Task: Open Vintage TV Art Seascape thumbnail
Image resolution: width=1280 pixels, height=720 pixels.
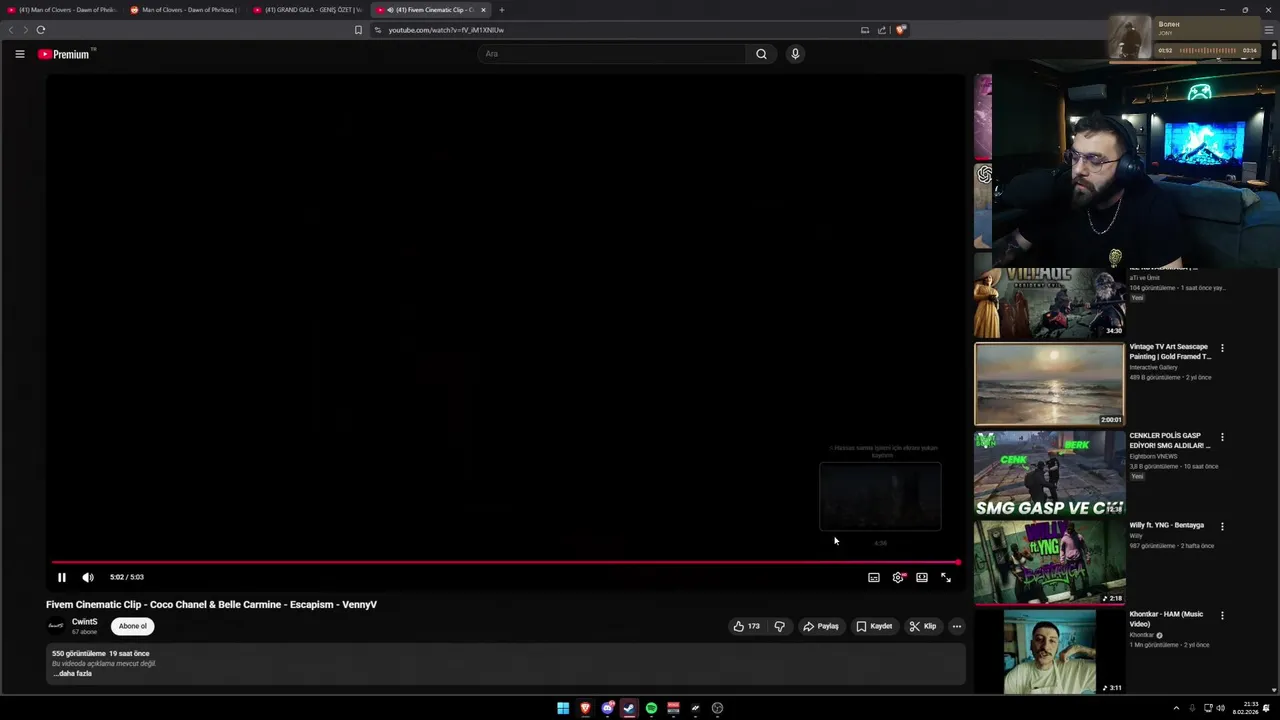Action: click(x=1049, y=384)
